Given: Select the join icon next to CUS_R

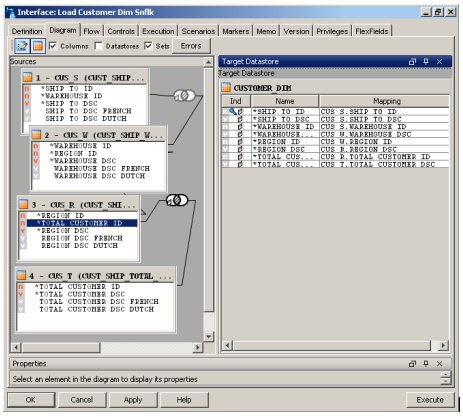Looking at the screenshot, I should [177, 200].
